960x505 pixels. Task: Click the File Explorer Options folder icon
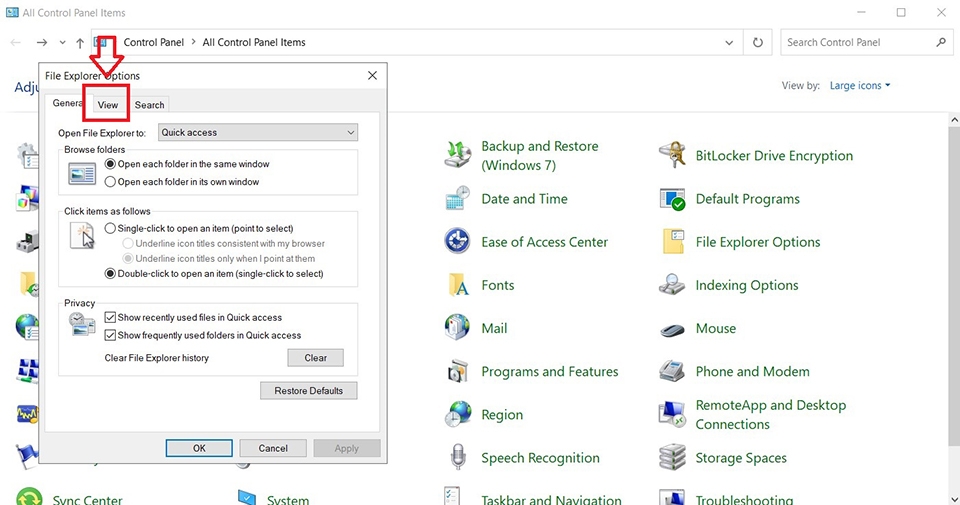pos(673,242)
